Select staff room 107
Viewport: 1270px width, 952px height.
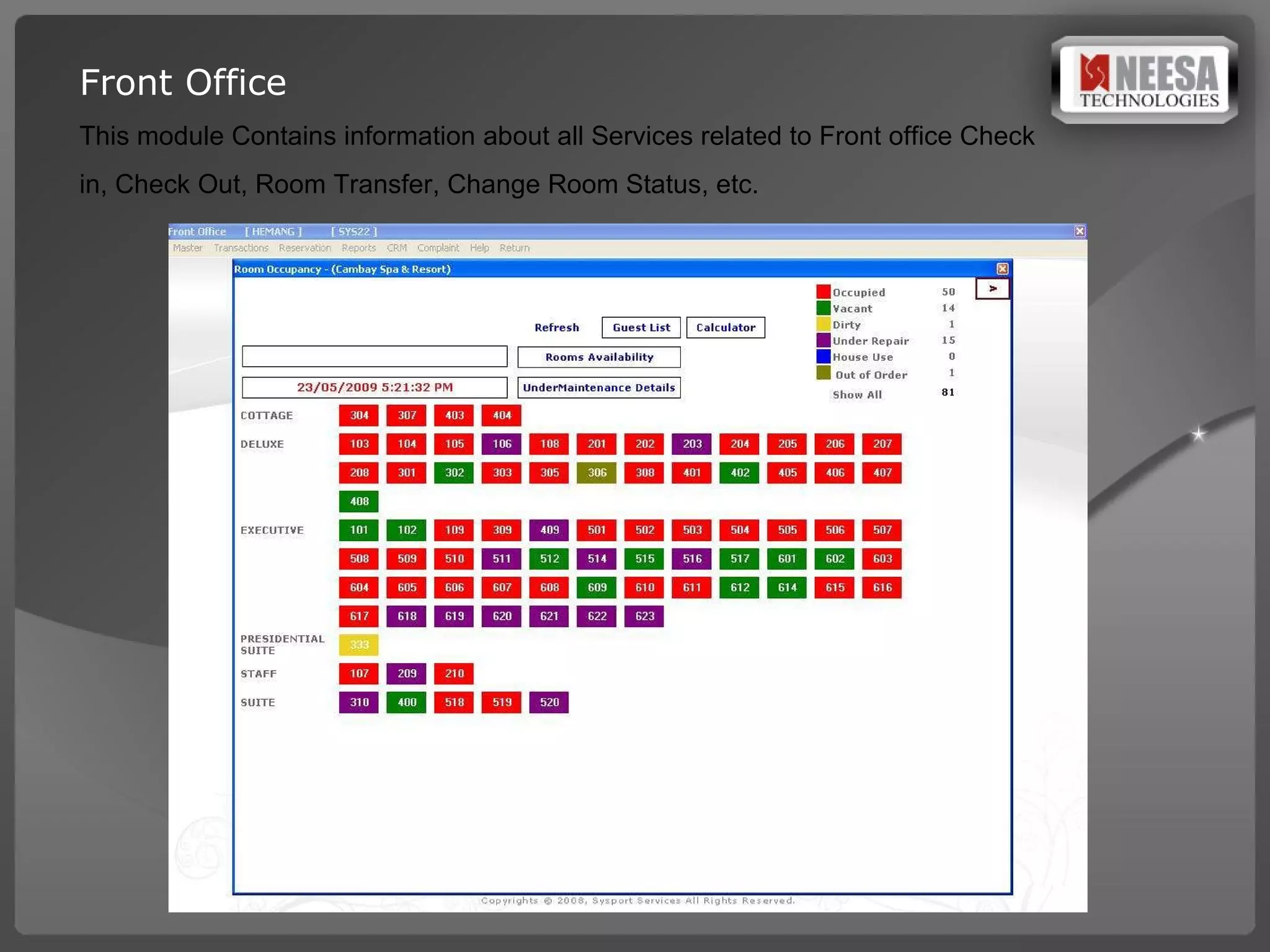click(359, 674)
